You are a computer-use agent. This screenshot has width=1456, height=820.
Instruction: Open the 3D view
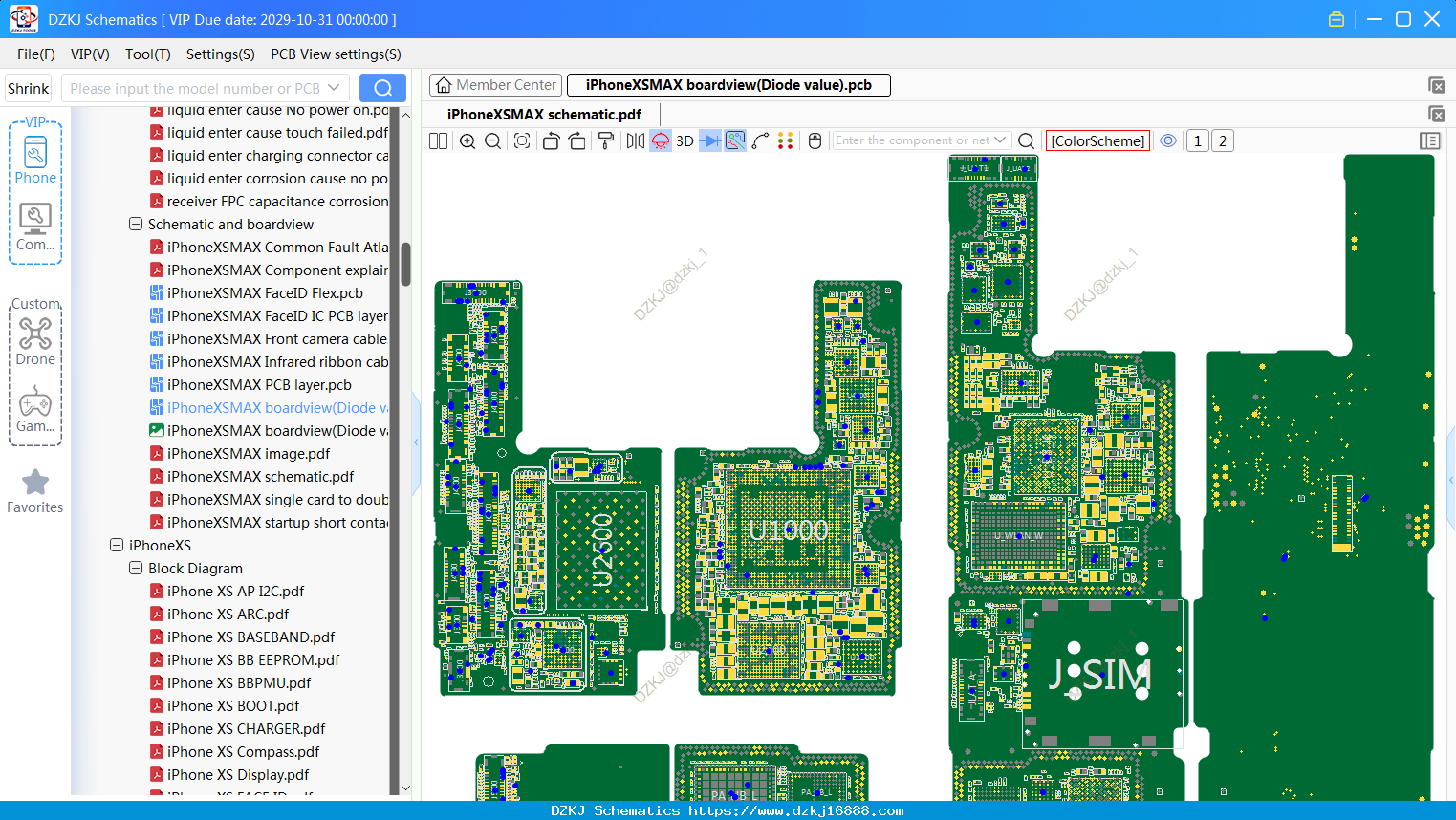685,140
